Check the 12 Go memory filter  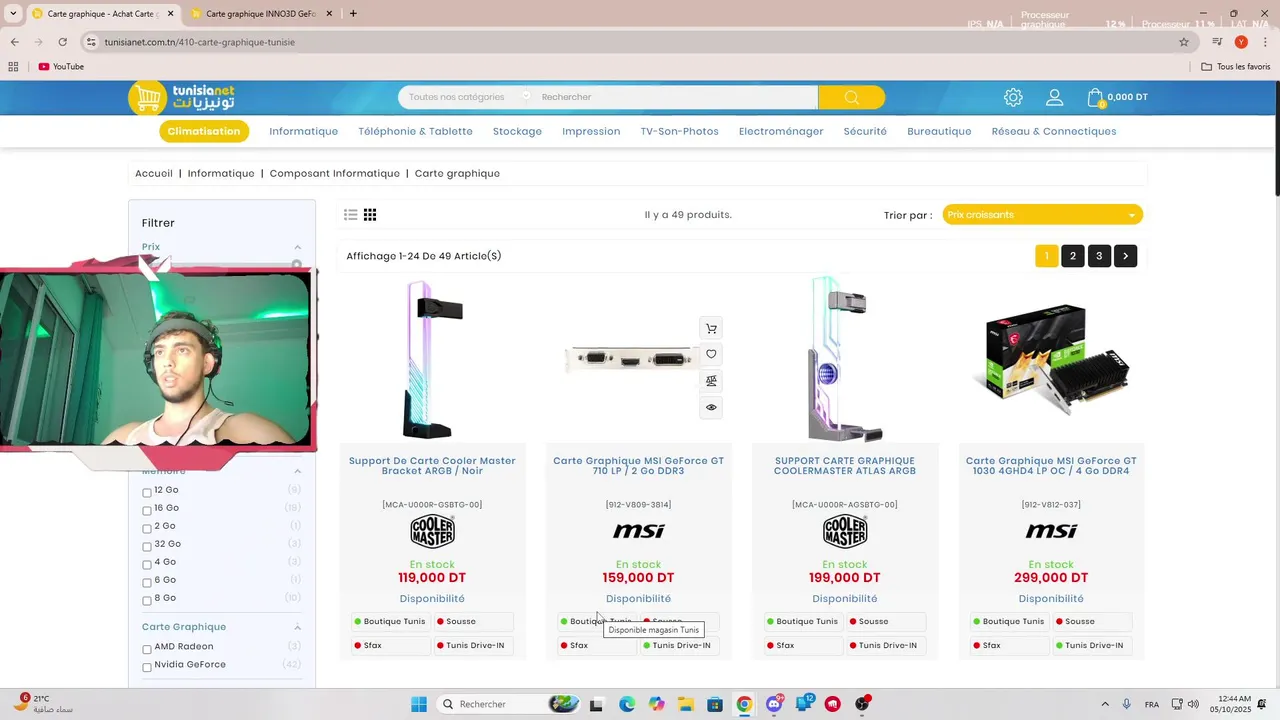(x=147, y=492)
